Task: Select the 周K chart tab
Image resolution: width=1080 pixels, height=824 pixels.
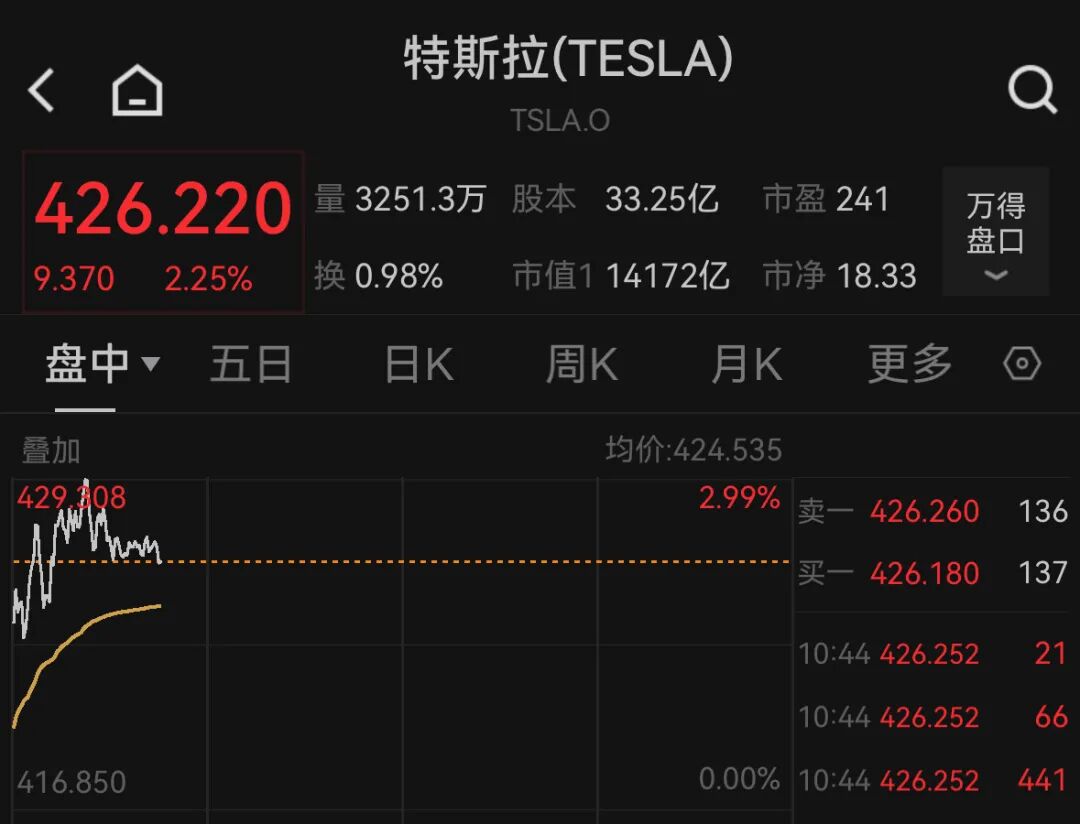Action: [581, 365]
